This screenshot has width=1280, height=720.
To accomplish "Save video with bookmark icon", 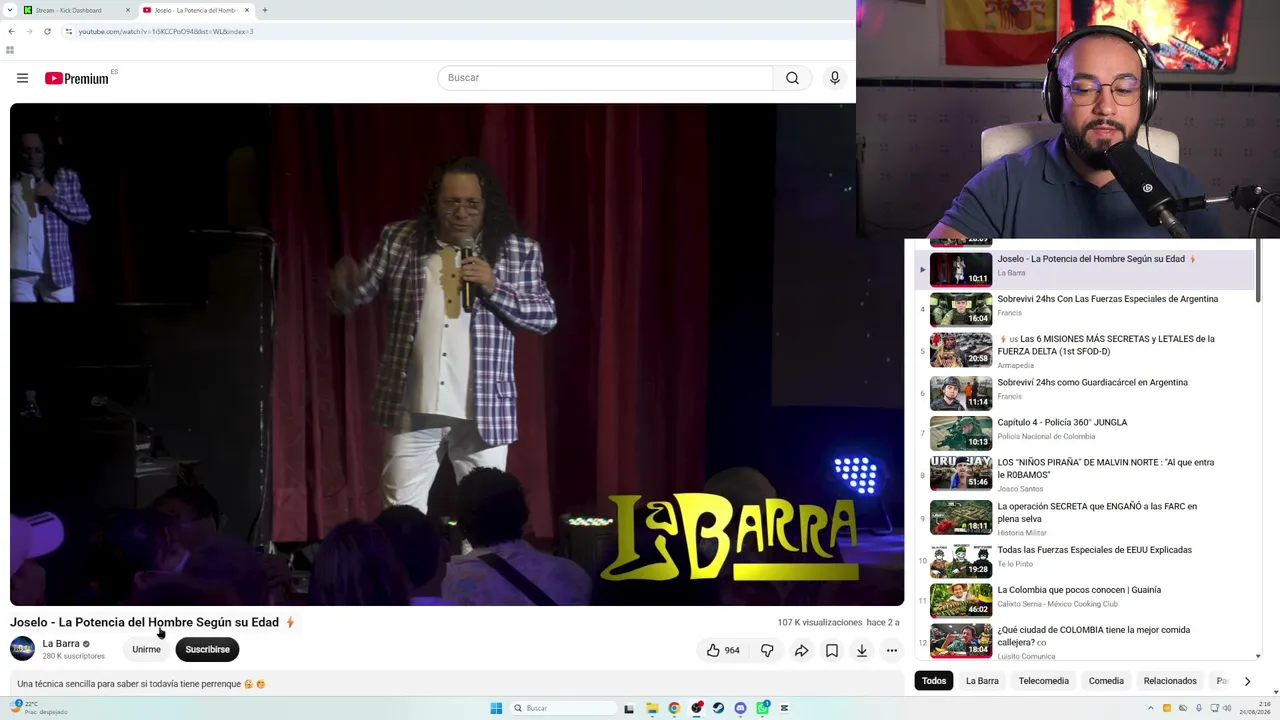I will [831, 650].
